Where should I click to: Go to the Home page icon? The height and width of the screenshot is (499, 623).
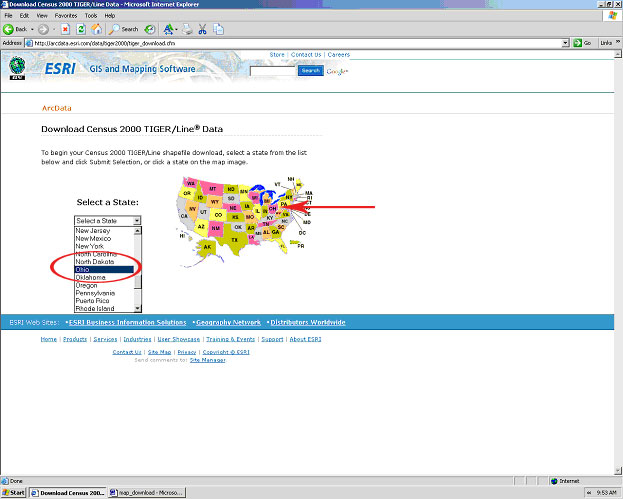pyautogui.click(x=97, y=29)
